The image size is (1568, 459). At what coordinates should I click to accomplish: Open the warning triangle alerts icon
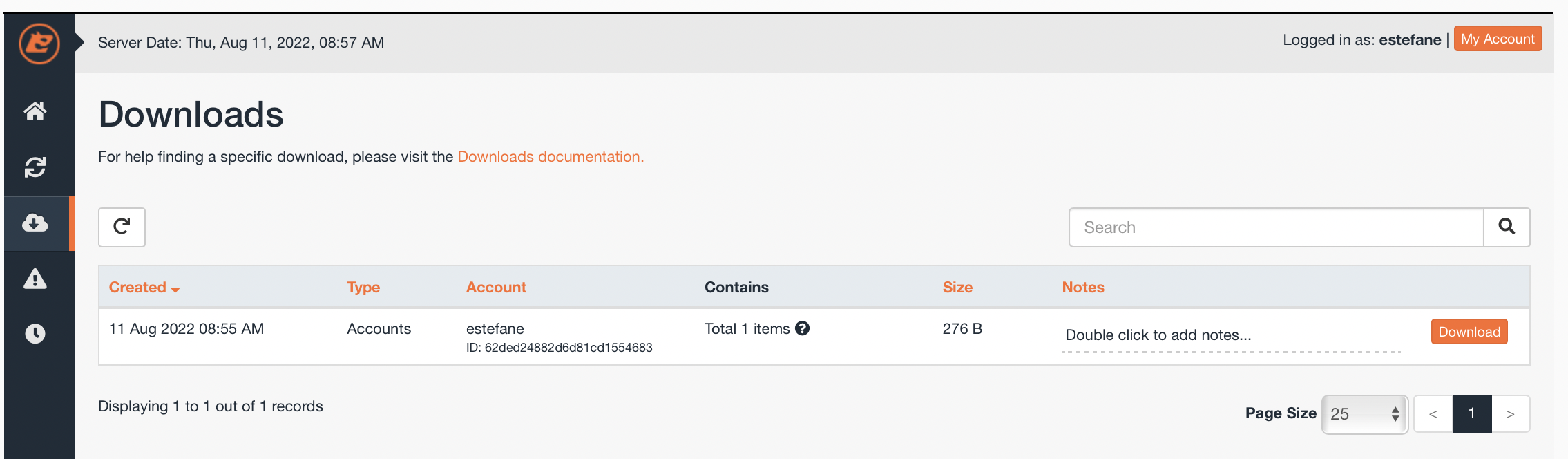35,279
